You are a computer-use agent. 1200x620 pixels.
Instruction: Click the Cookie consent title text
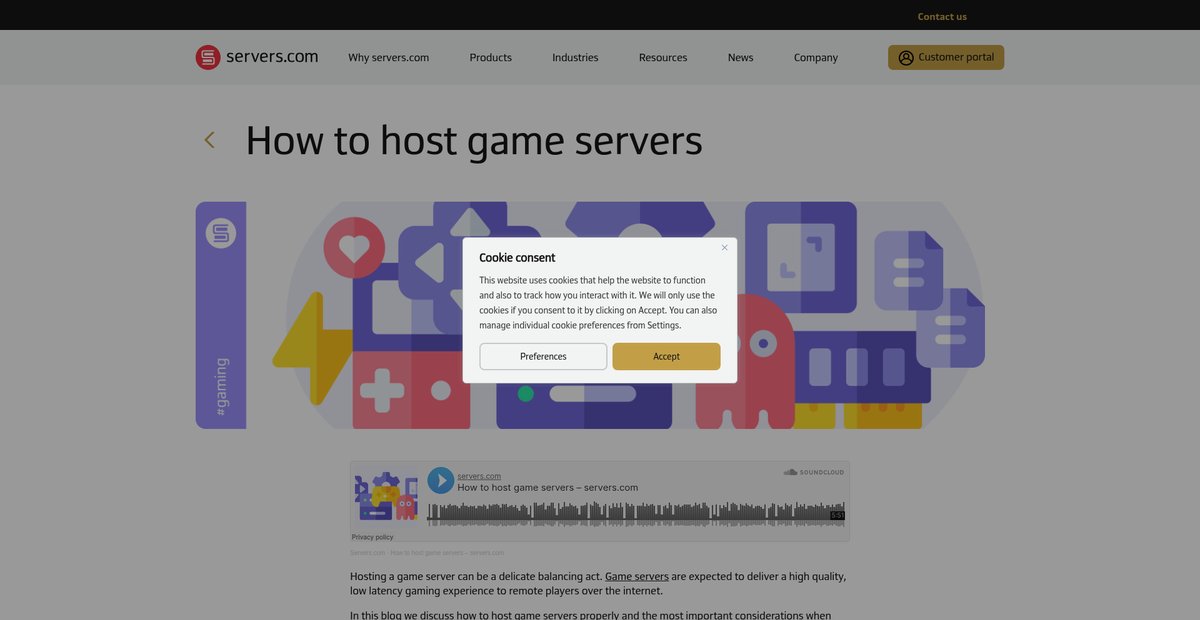[517, 258]
